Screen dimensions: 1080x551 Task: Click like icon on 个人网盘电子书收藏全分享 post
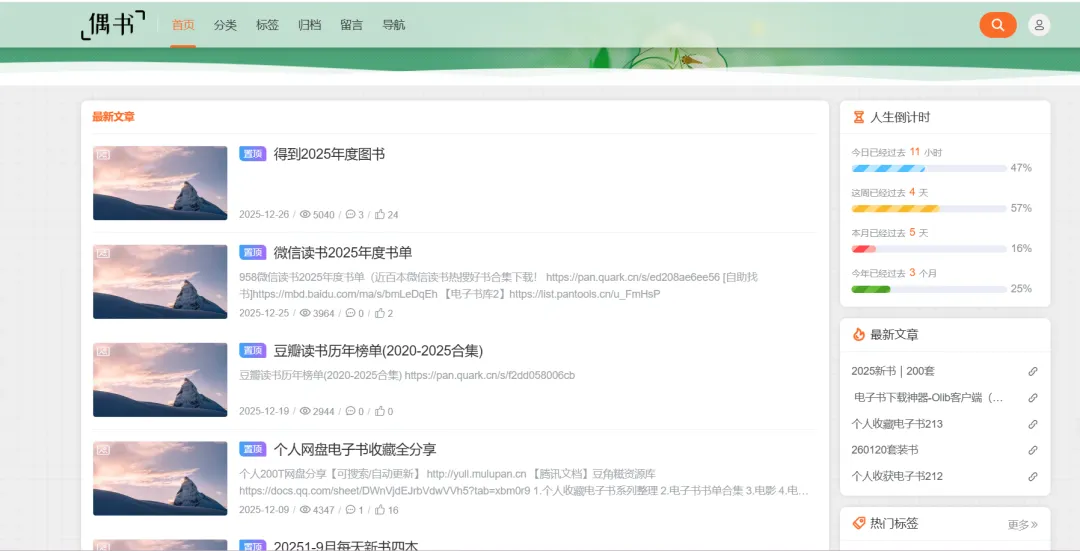[380, 510]
